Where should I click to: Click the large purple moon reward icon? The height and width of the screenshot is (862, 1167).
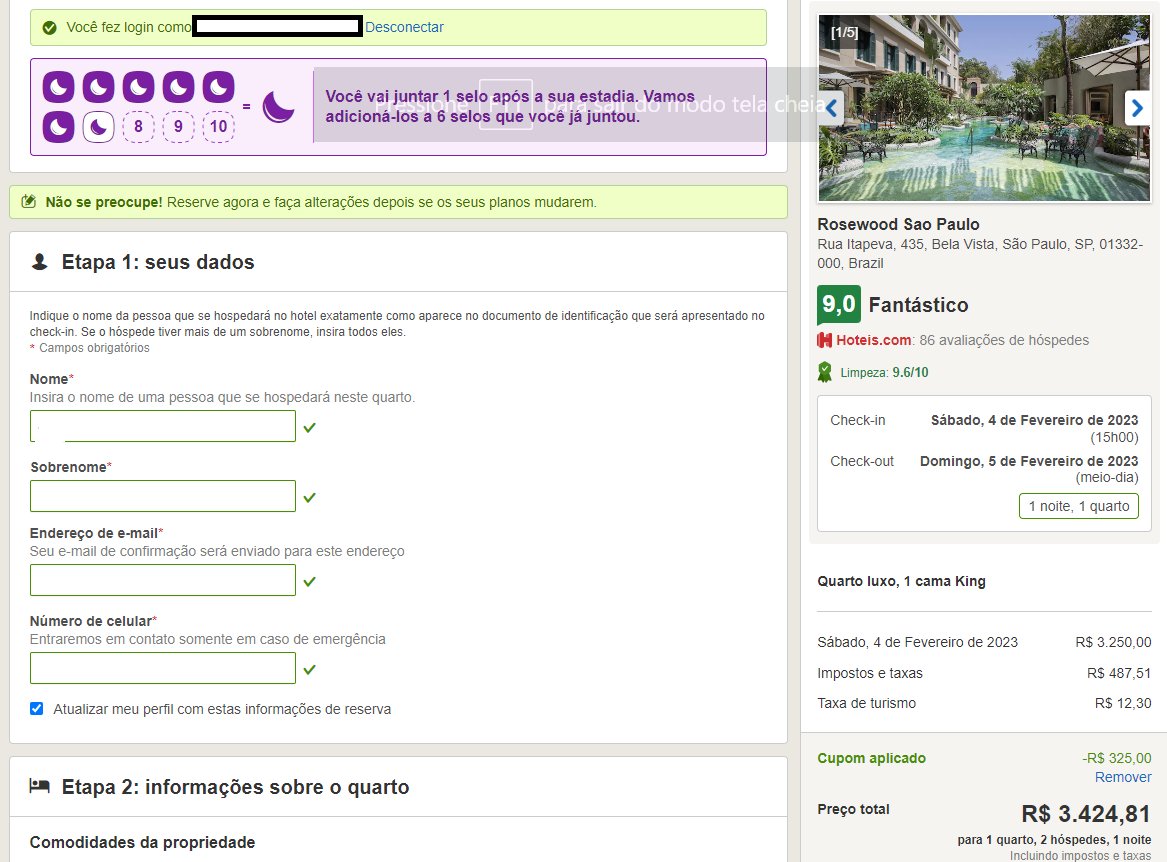[278, 106]
